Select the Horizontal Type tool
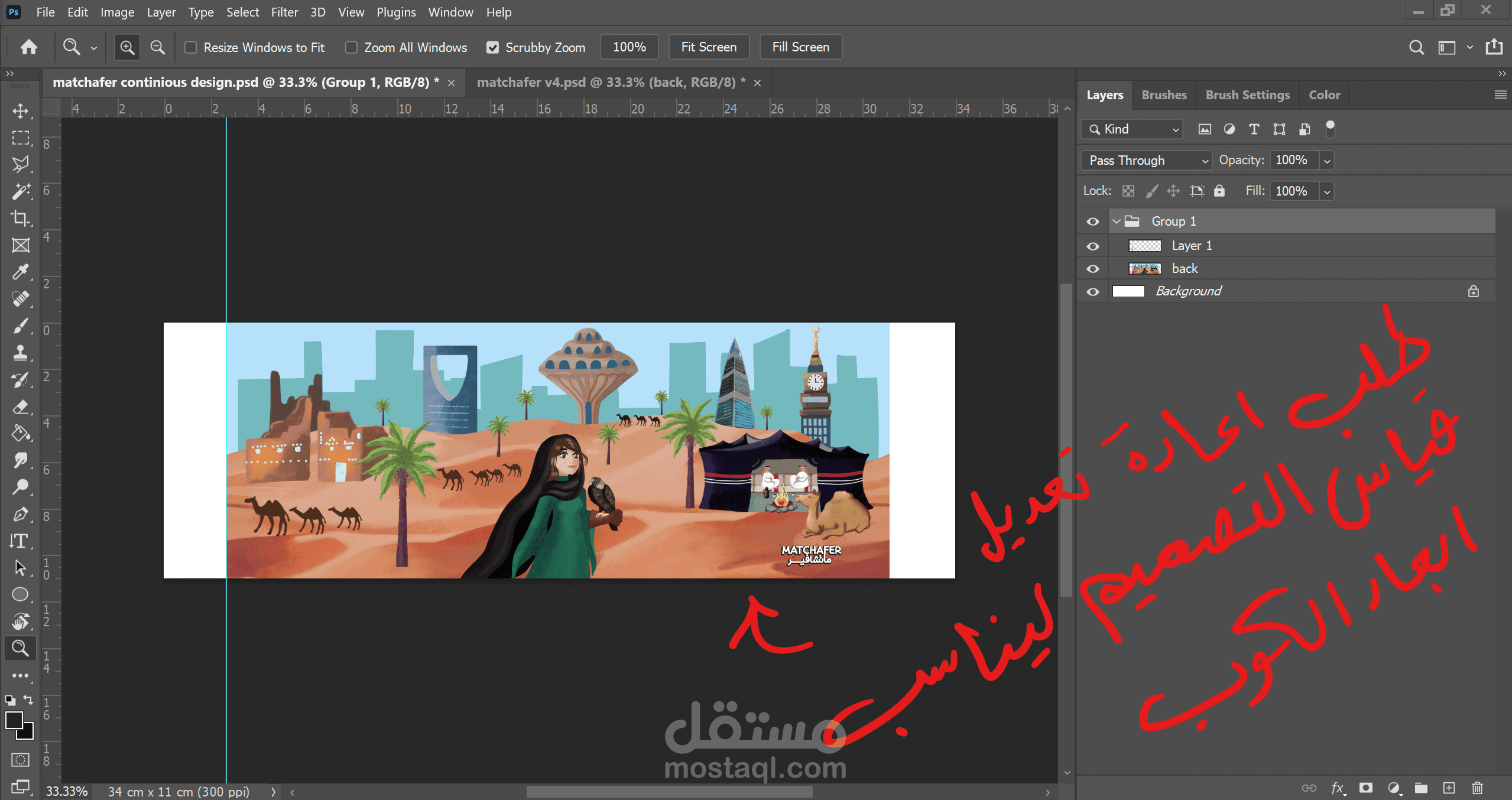 [x=20, y=541]
